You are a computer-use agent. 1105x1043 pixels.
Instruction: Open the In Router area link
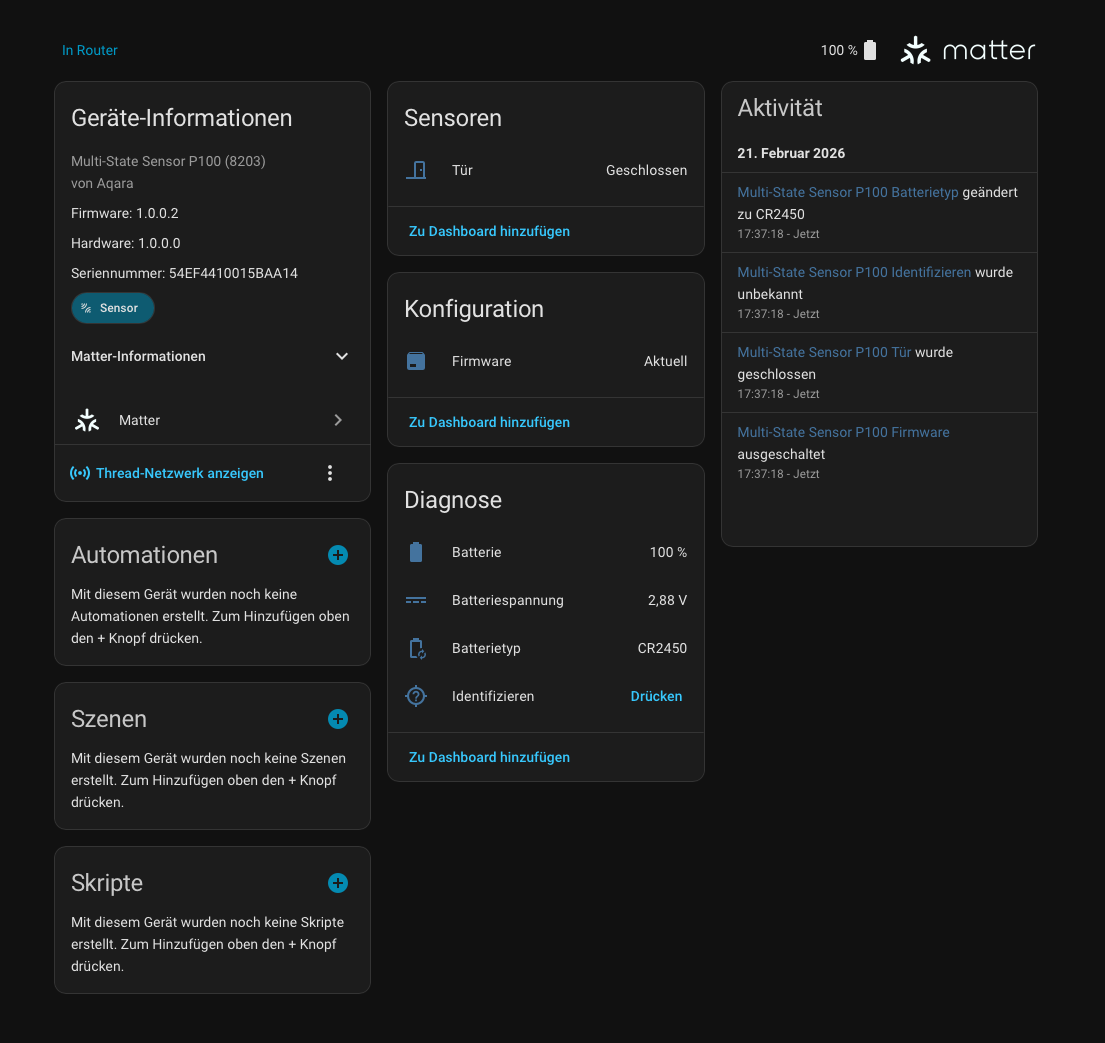click(90, 50)
